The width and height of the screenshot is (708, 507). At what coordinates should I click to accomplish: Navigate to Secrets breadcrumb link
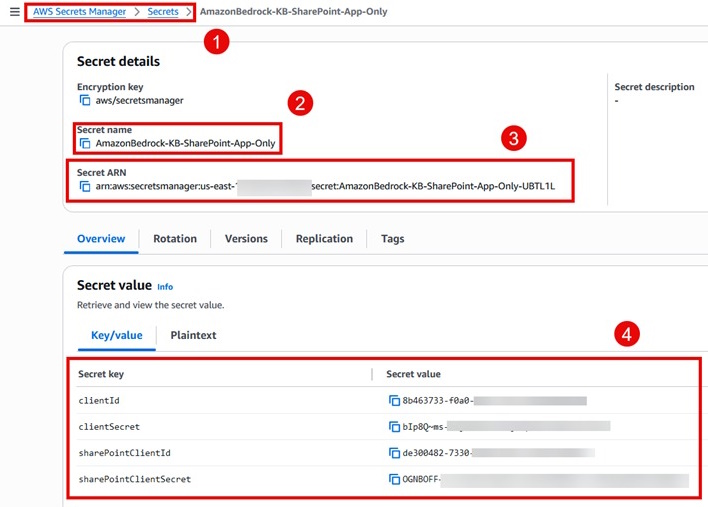tap(163, 12)
